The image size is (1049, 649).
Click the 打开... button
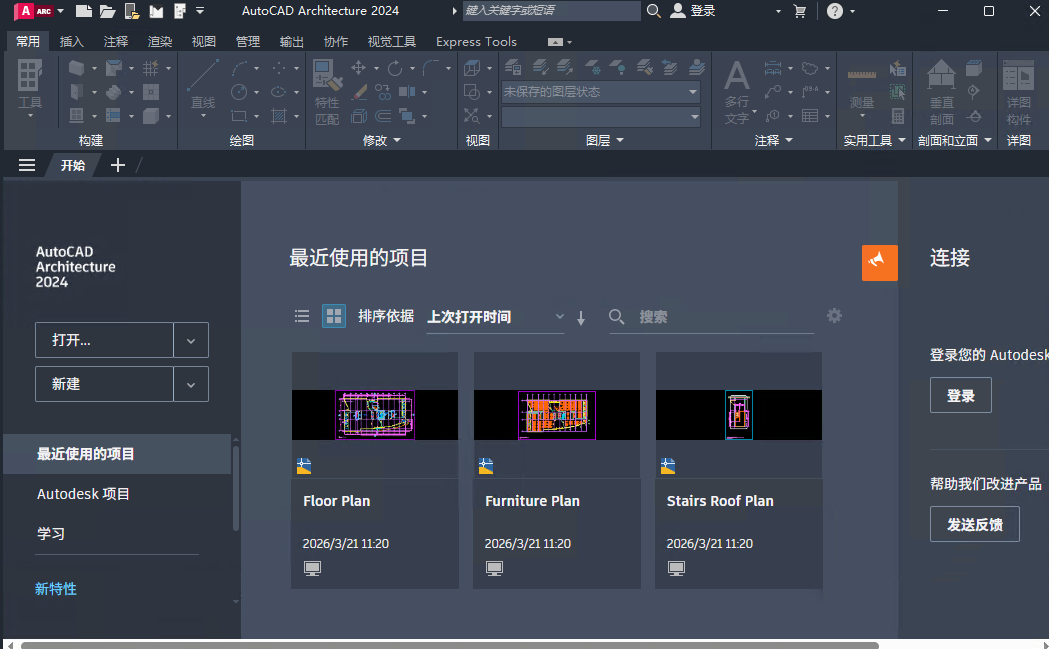pos(104,340)
